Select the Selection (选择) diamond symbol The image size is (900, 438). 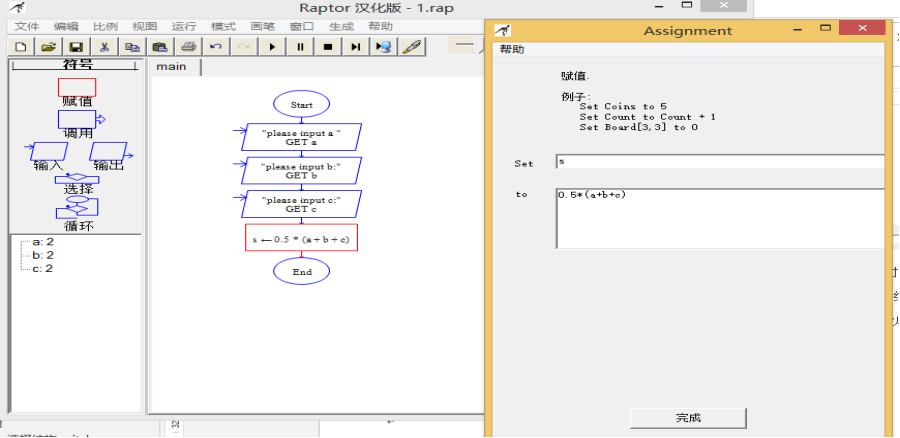[x=77, y=179]
